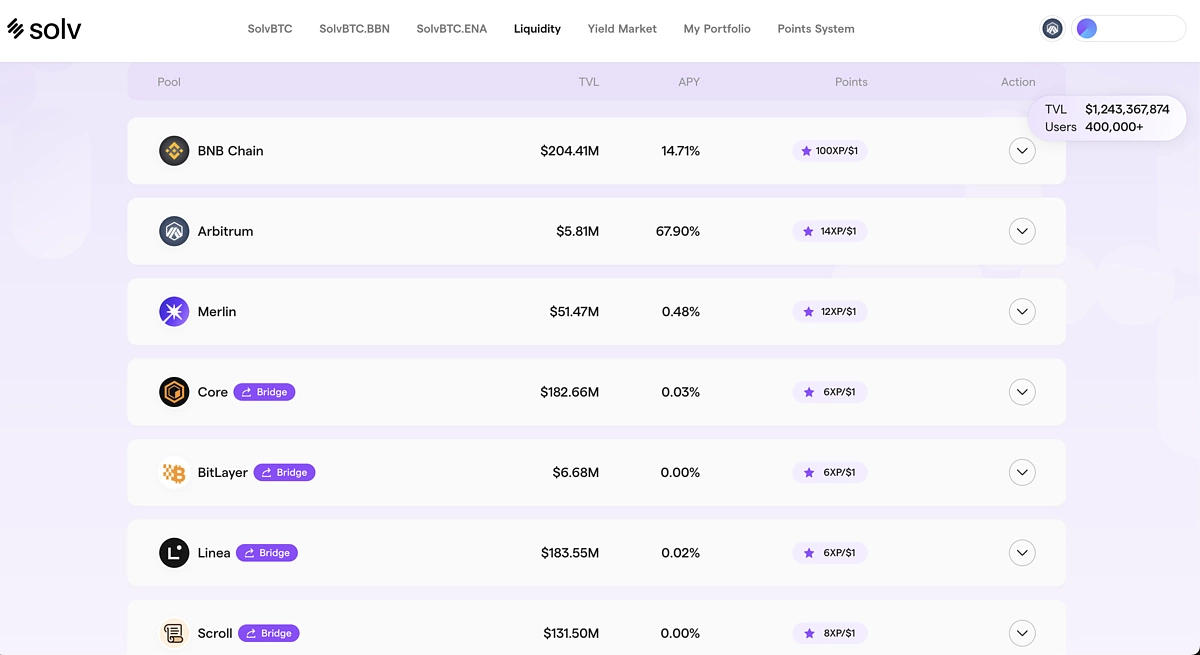This screenshot has width=1200, height=655.
Task: Click the Arbitrum TVL value $5.81M
Action: 578,231
